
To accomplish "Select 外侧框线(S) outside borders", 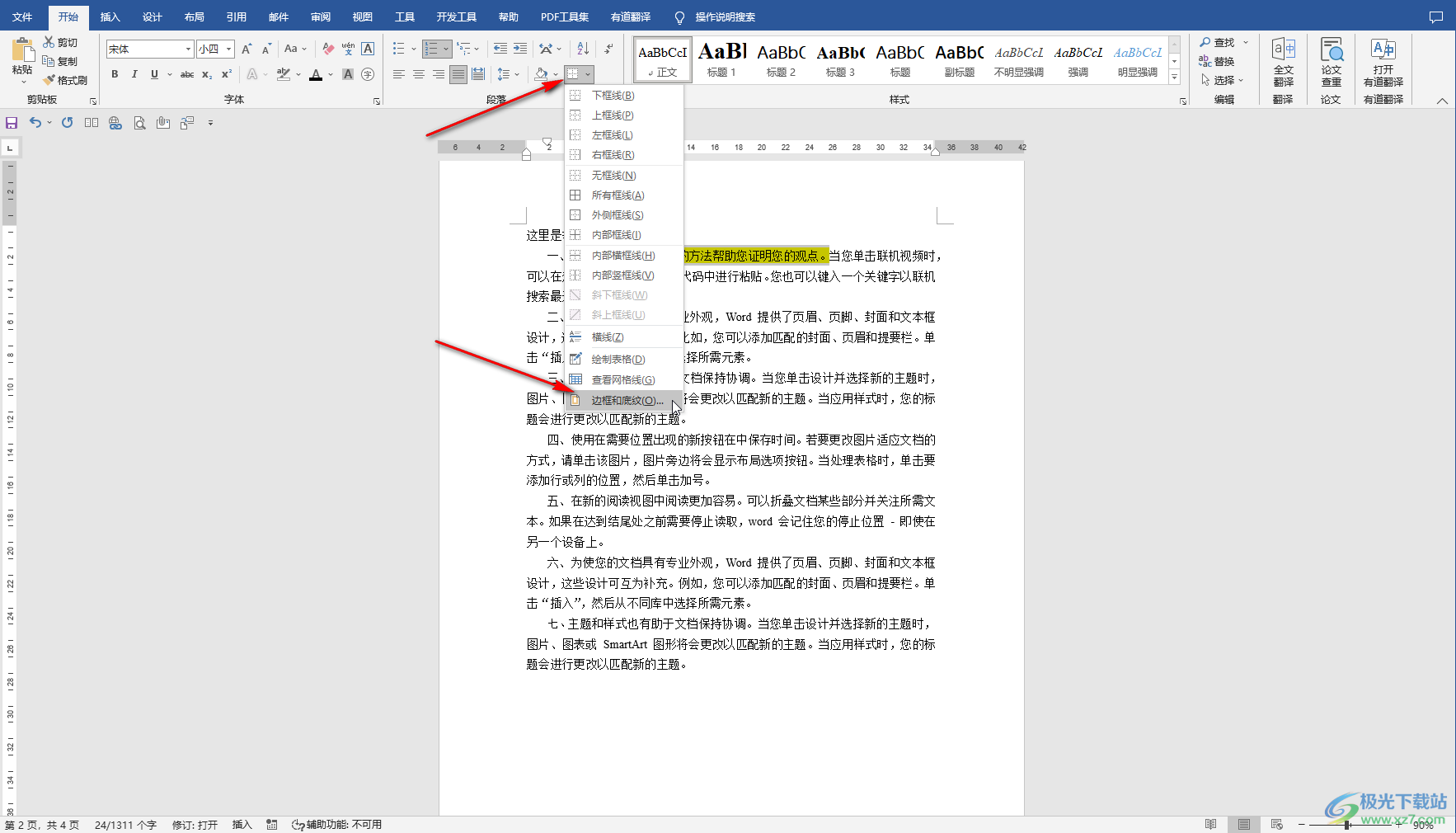I will (x=624, y=214).
